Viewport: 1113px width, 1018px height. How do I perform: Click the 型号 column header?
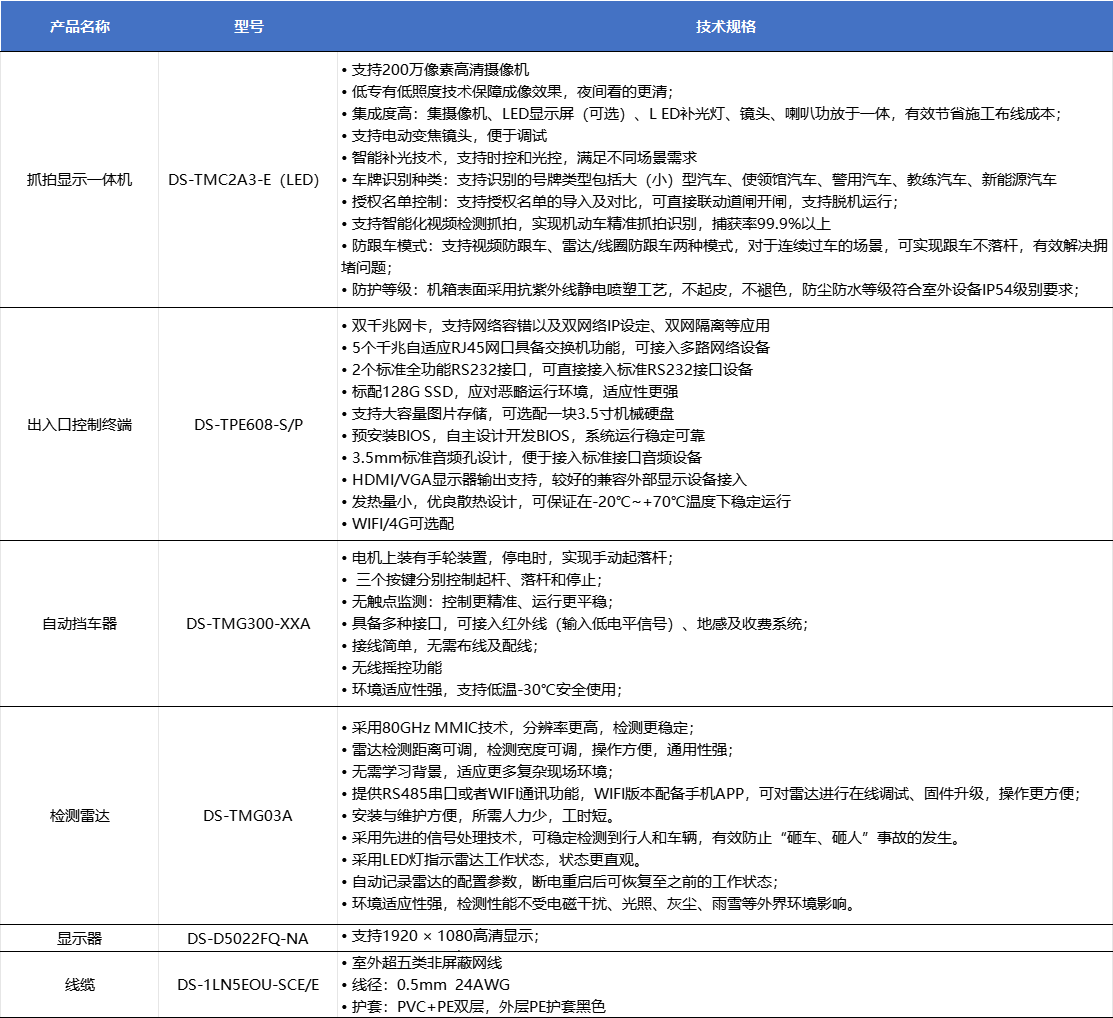point(248,26)
